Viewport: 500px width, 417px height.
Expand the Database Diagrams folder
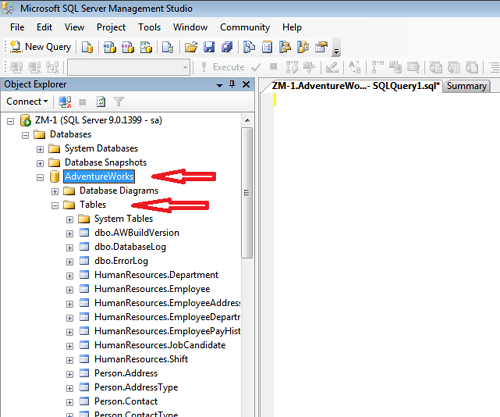pyautogui.click(x=55, y=191)
